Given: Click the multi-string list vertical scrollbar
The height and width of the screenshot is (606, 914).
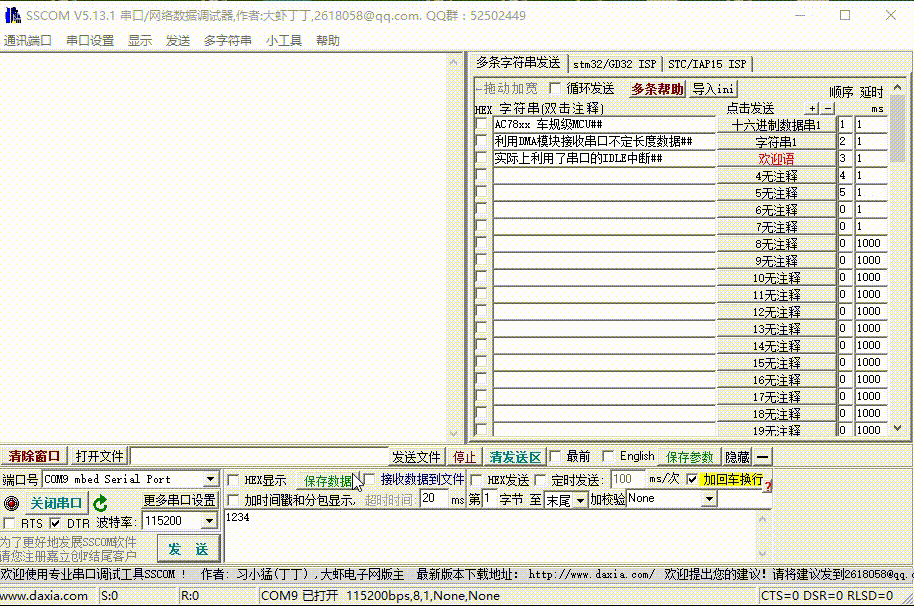Looking at the screenshot, I should coord(898,258).
